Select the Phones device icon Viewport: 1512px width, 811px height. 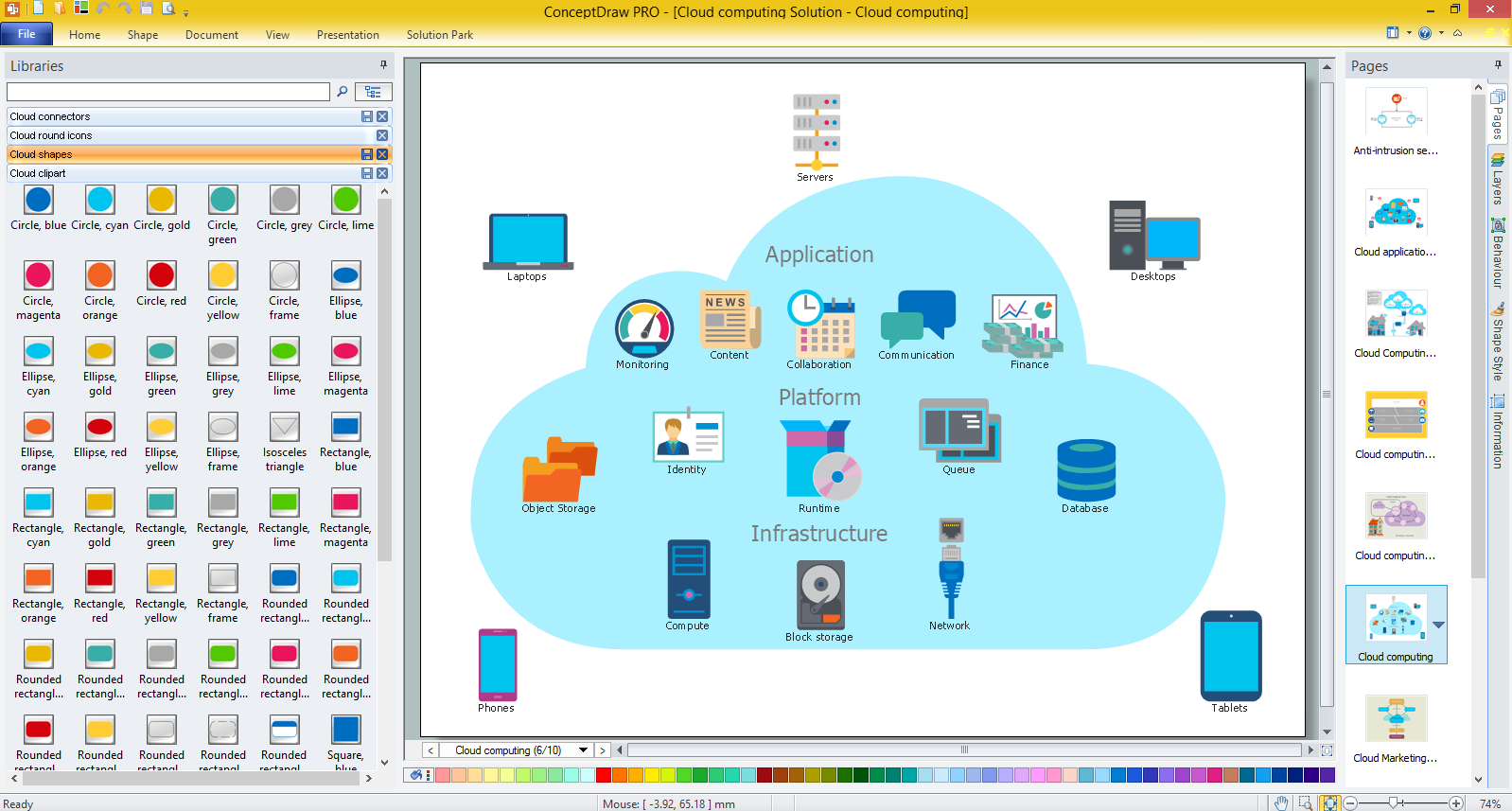click(498, 665)
